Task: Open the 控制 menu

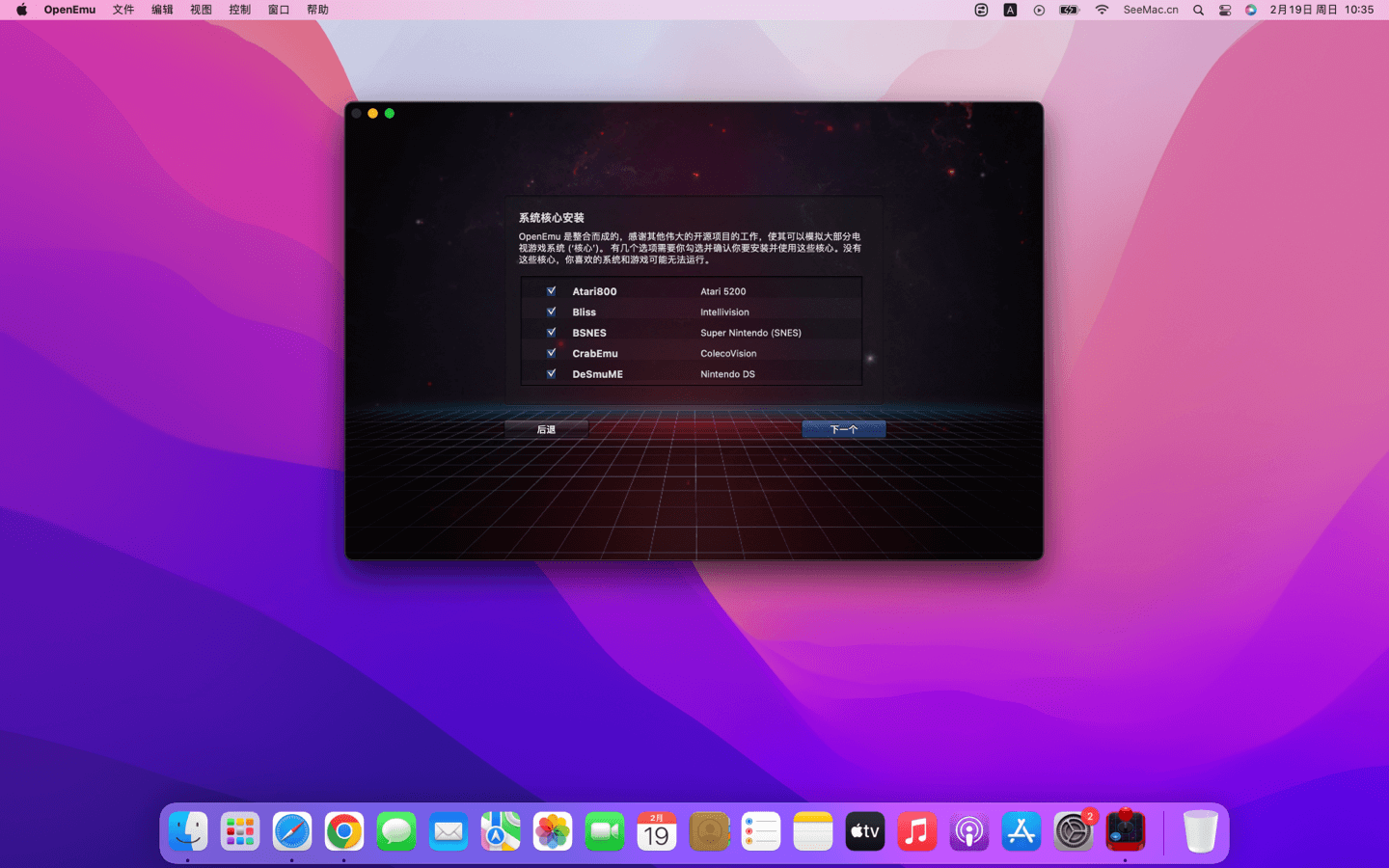Action: [x=239, y=10]
